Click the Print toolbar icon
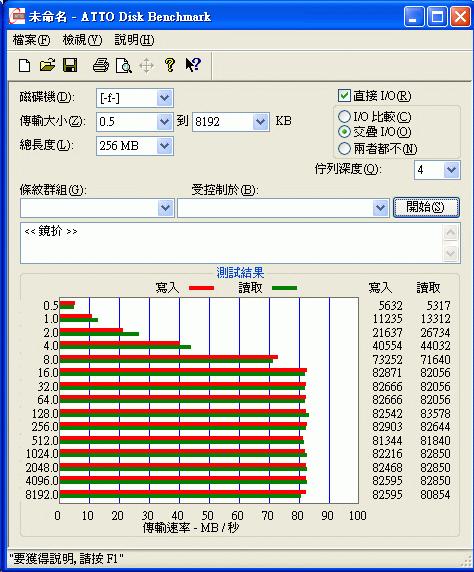474x572 pixels. tap(101, 66)
